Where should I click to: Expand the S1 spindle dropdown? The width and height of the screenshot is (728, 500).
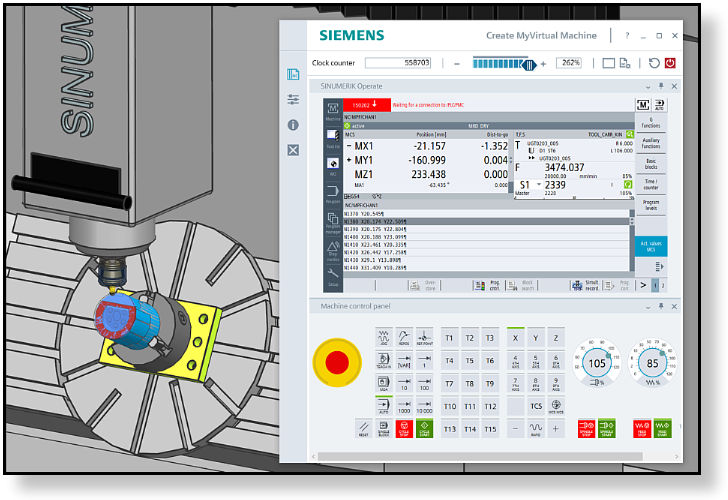[538, 185]
